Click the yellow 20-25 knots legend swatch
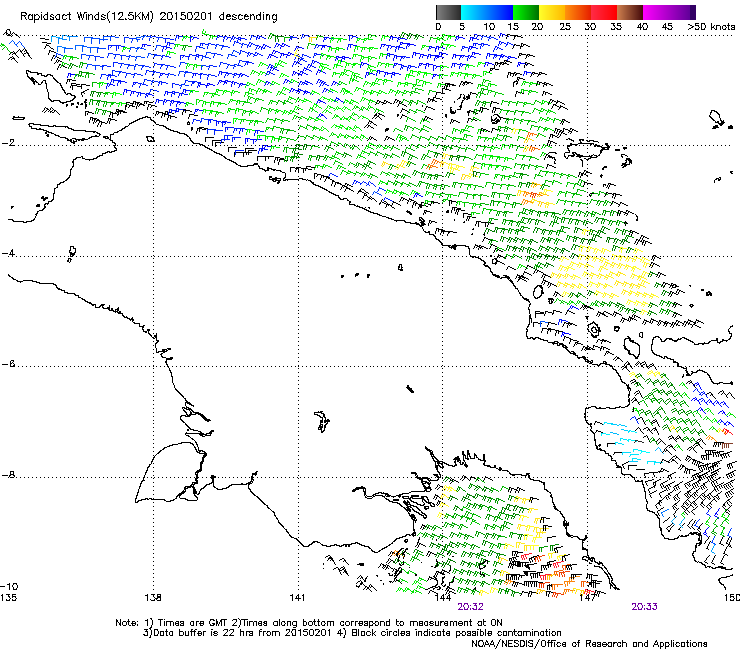The height and width of the screenshot is (650, 740). 552,12
